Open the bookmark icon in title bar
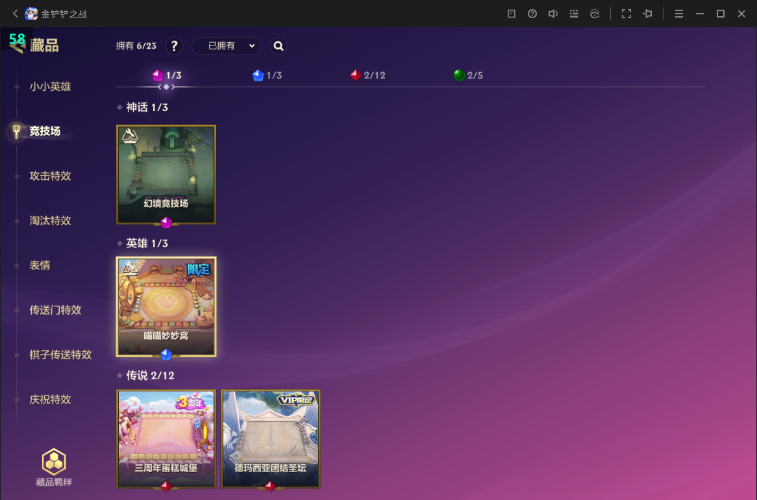 tap(511, 14)
